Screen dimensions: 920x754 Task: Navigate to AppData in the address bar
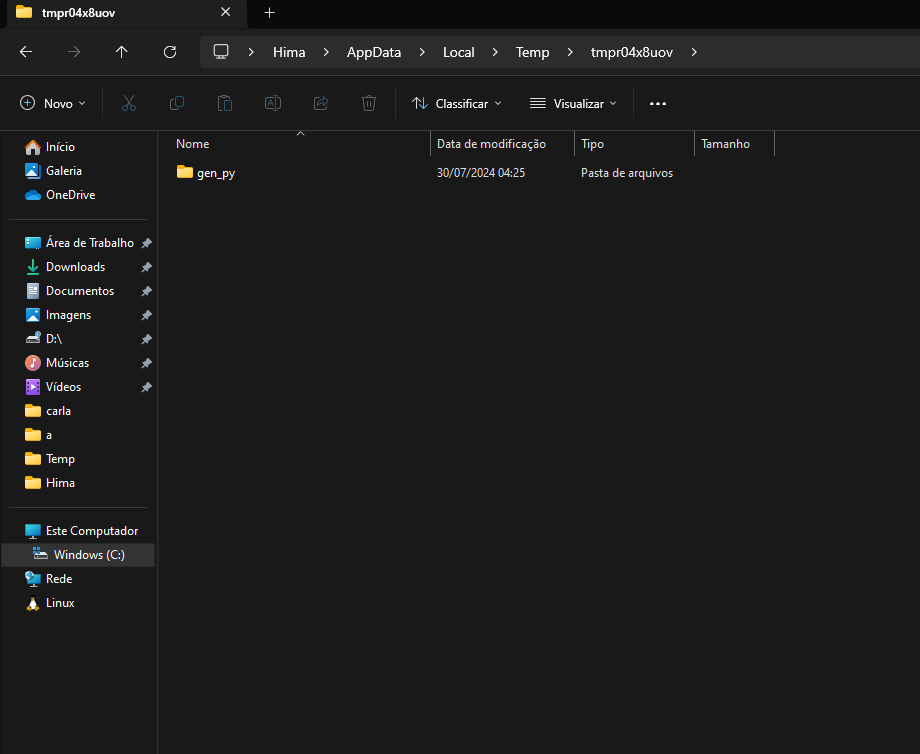pos(374,52)
